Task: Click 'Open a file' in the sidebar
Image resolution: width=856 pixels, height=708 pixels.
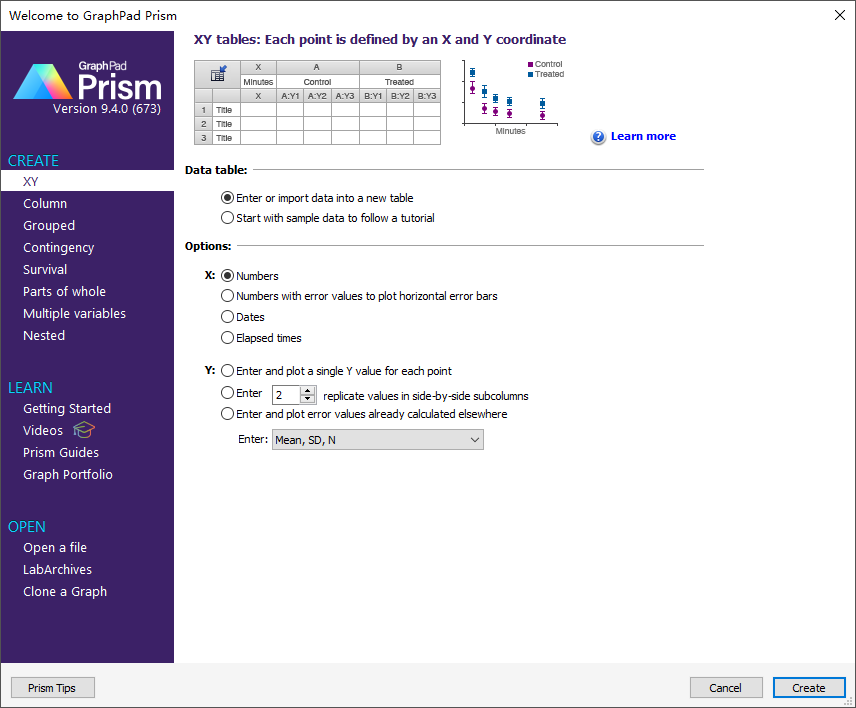Action: tap(55, 548)
